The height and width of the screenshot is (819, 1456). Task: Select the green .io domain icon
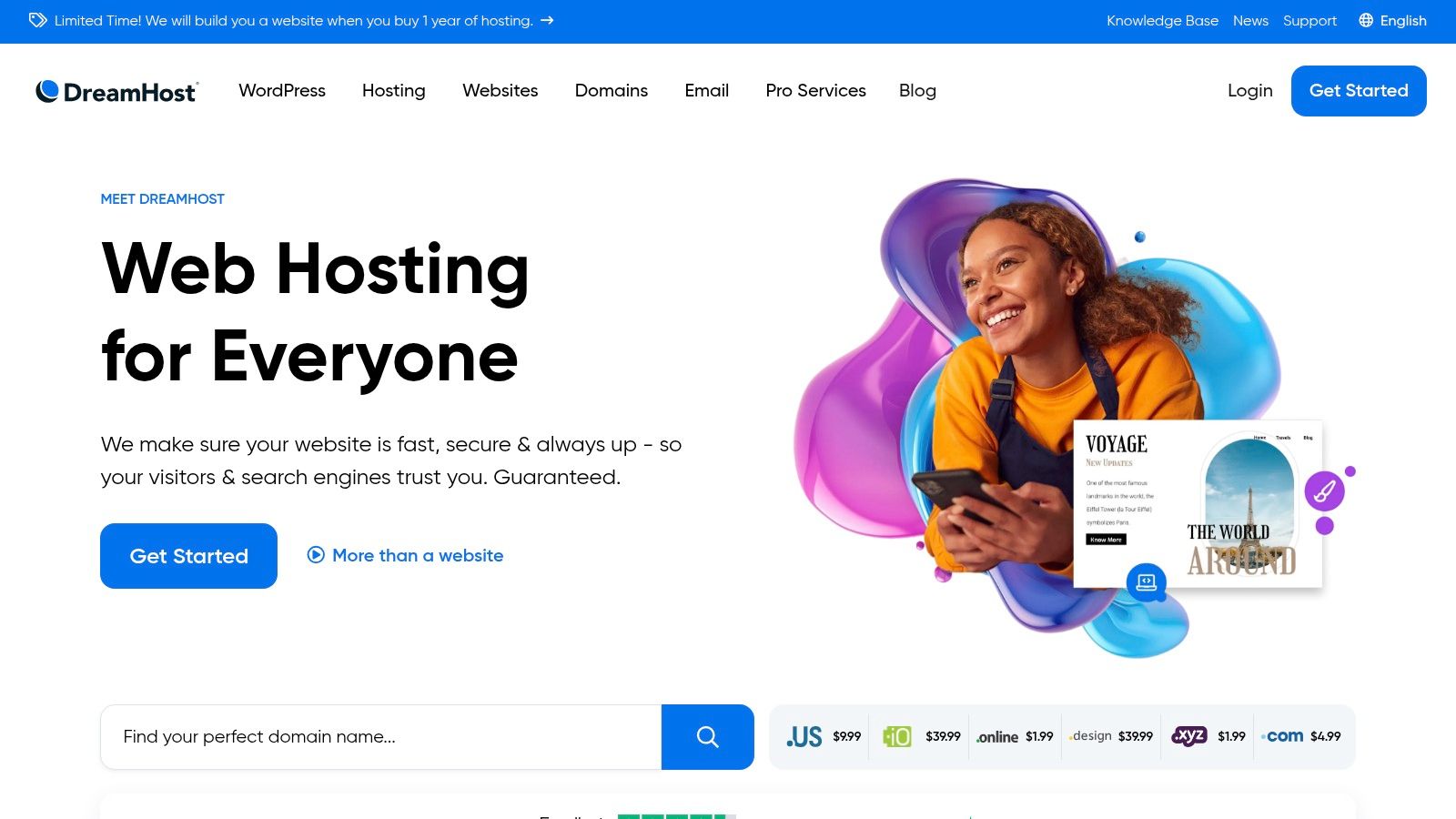coord(896,736)
